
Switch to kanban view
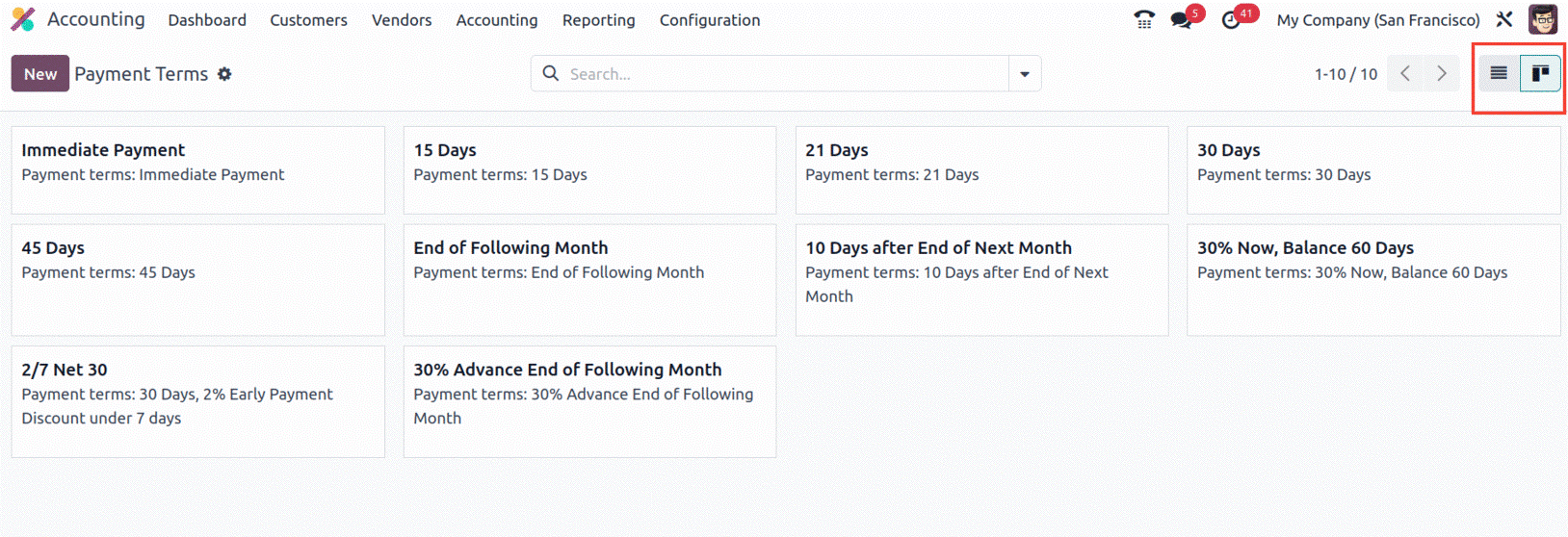point(1540,73)
